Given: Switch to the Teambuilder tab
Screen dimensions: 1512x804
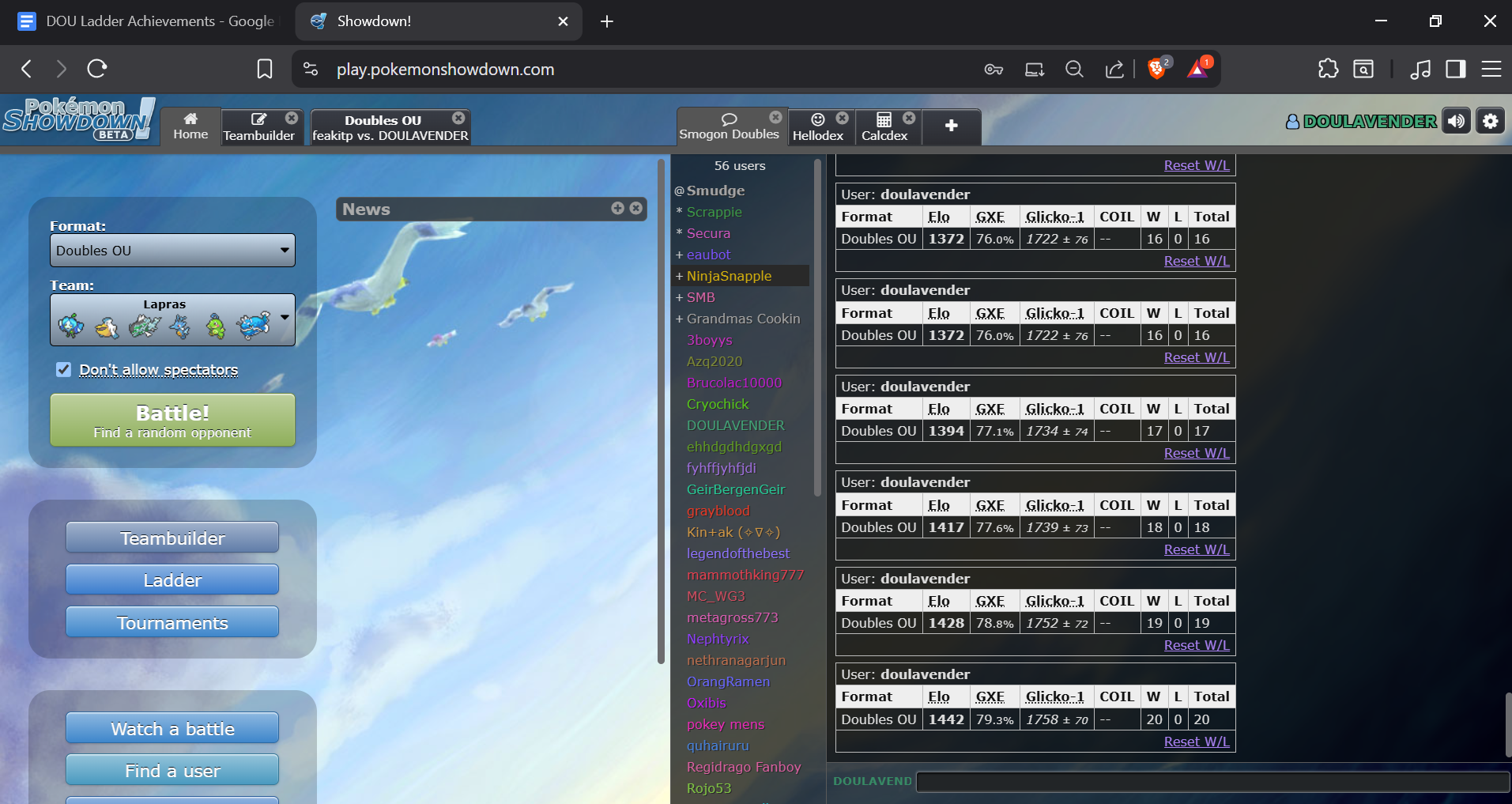Looking at the screenshot, I should click(x=258, y=126).
